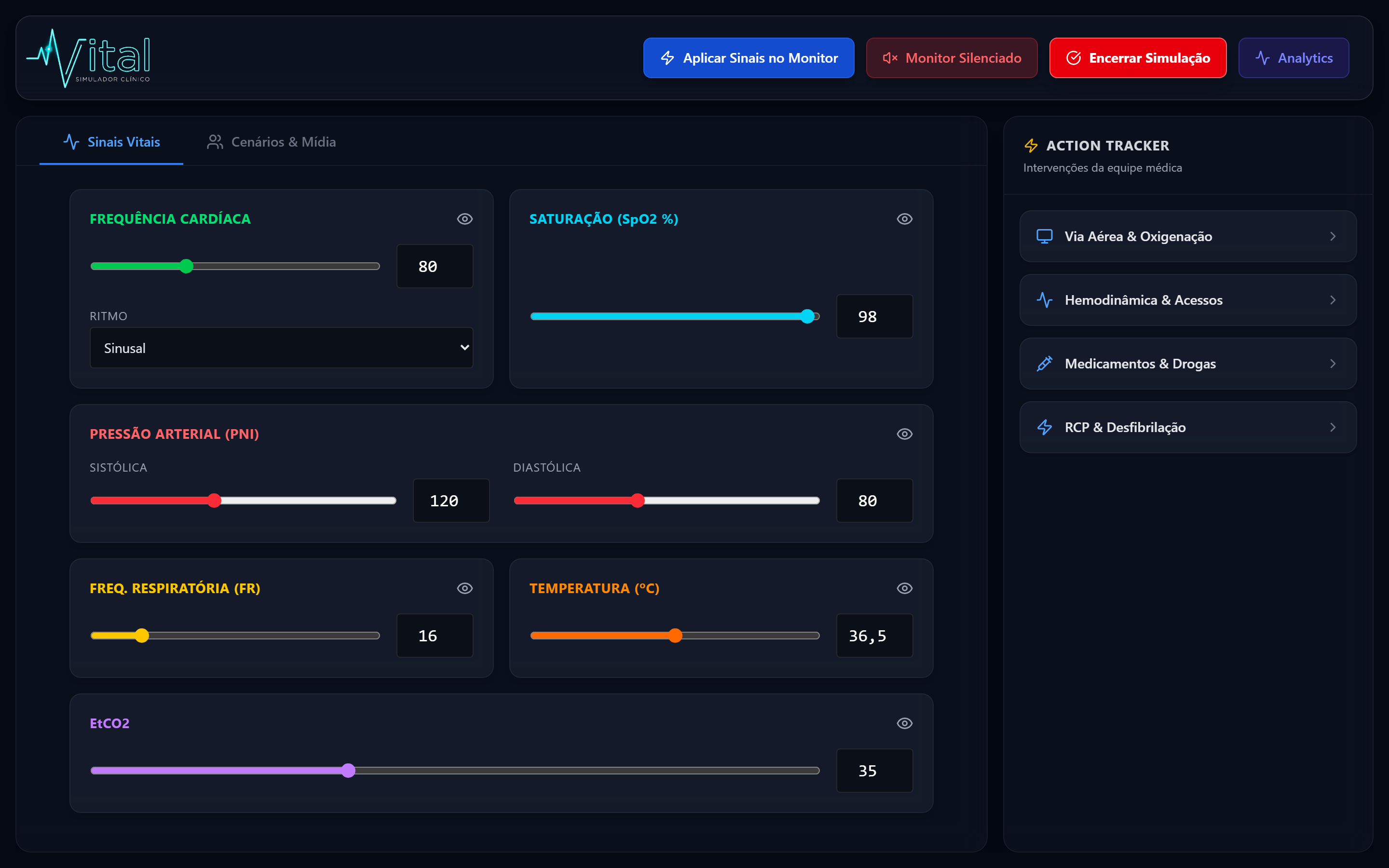Click the Sistólica value field 120
The image size is (1389, 868).
tap(451, 501)
